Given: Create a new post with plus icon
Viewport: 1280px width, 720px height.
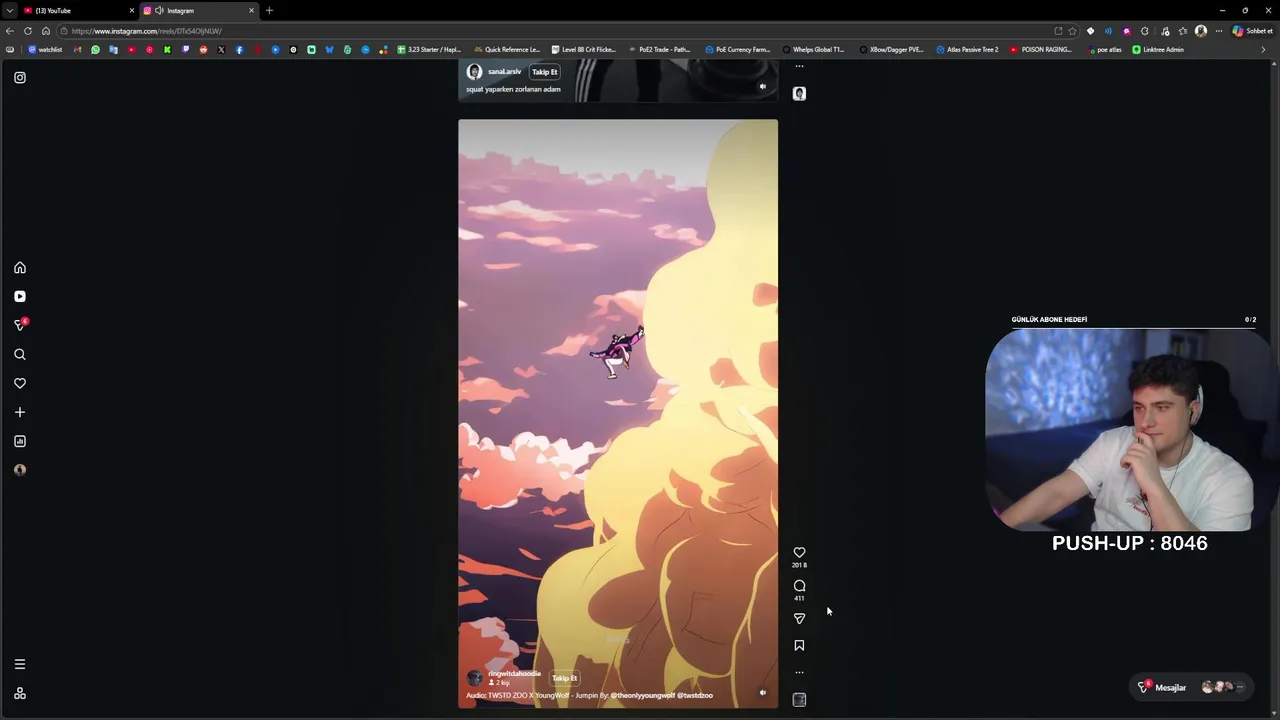Looking at the screenshot, I should pyautogui.click(x=20, y=412).
